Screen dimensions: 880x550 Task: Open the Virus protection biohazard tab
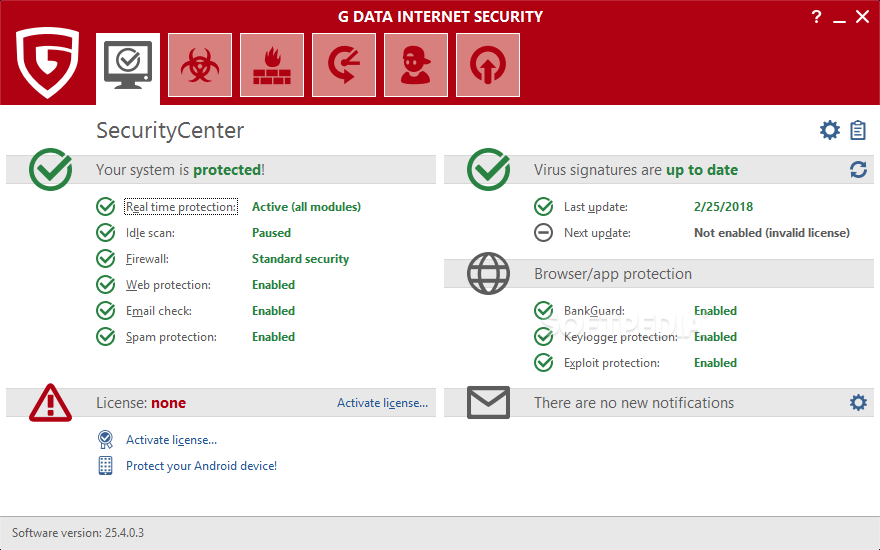200,65
